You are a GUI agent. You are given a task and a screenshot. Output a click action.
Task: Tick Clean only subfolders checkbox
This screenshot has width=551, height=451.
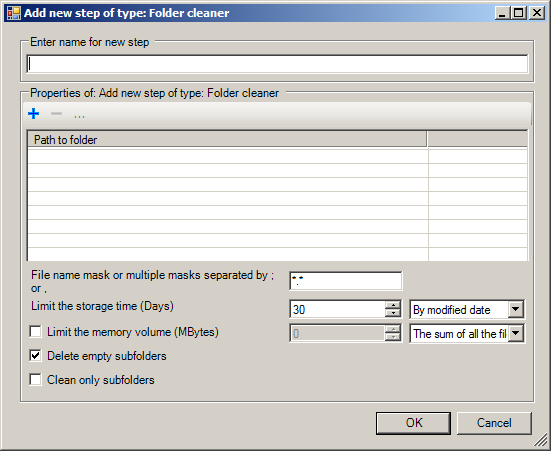pos(35,379)
